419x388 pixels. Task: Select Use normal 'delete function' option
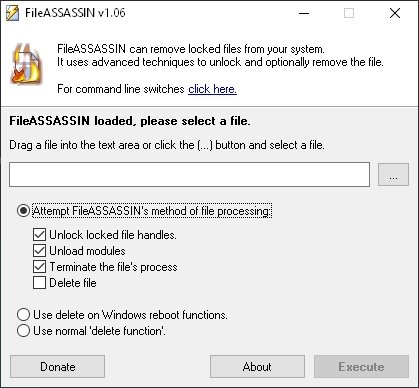pyautogui.click(x=23, y=331)
